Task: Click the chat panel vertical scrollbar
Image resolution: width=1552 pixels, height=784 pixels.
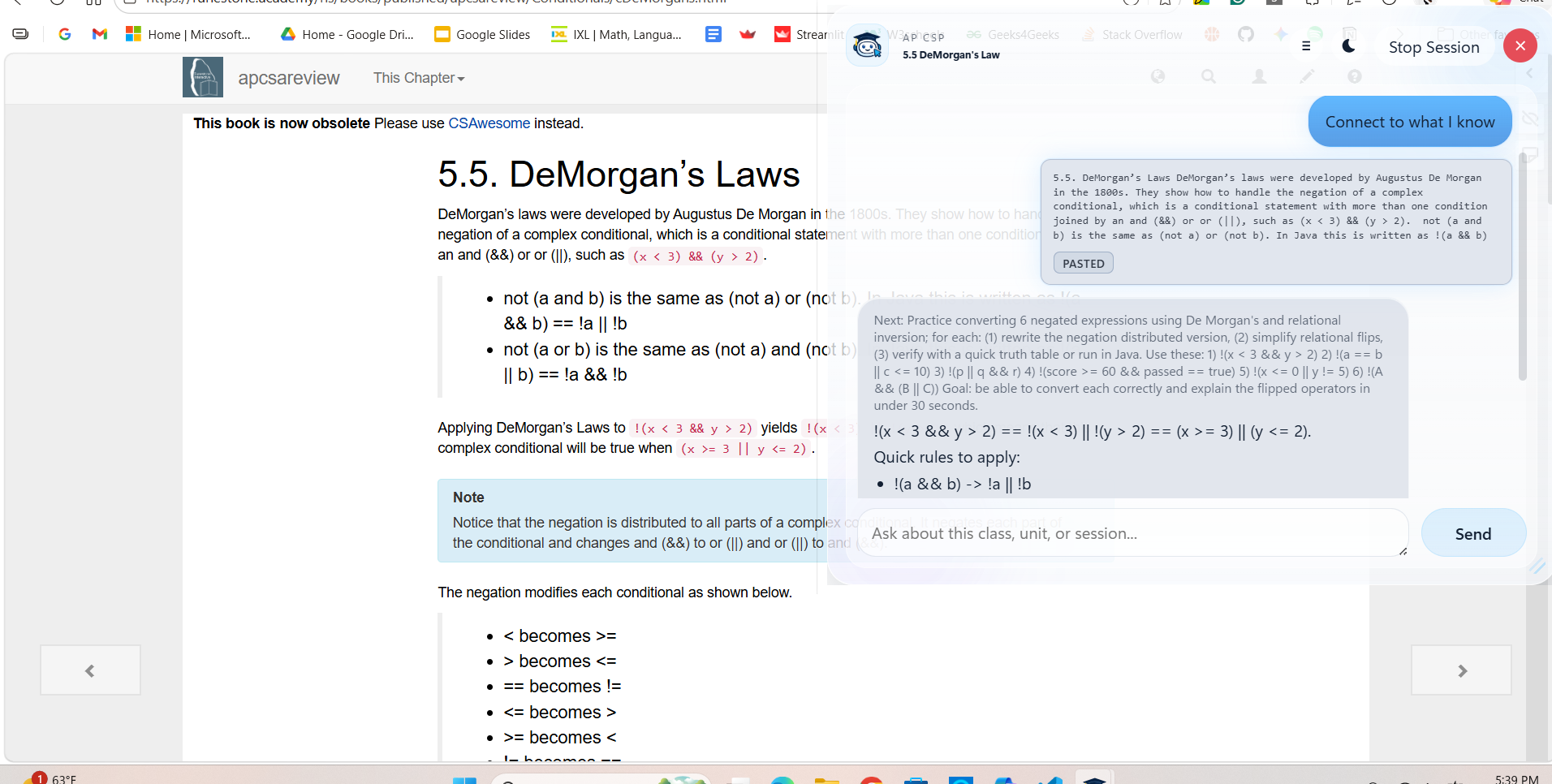Action: pos(1522,268)
